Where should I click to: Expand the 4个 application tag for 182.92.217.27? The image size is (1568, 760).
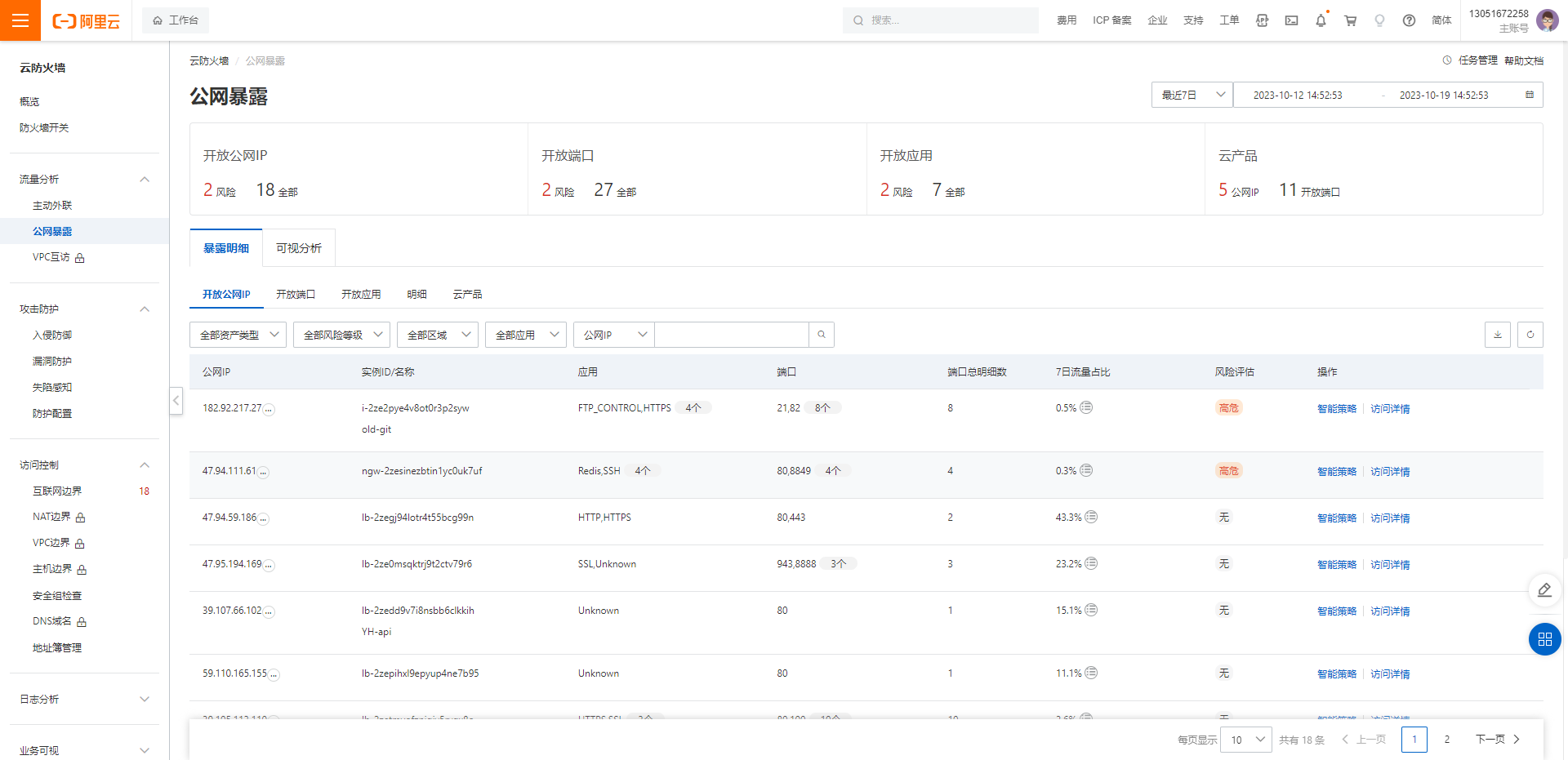693,407
